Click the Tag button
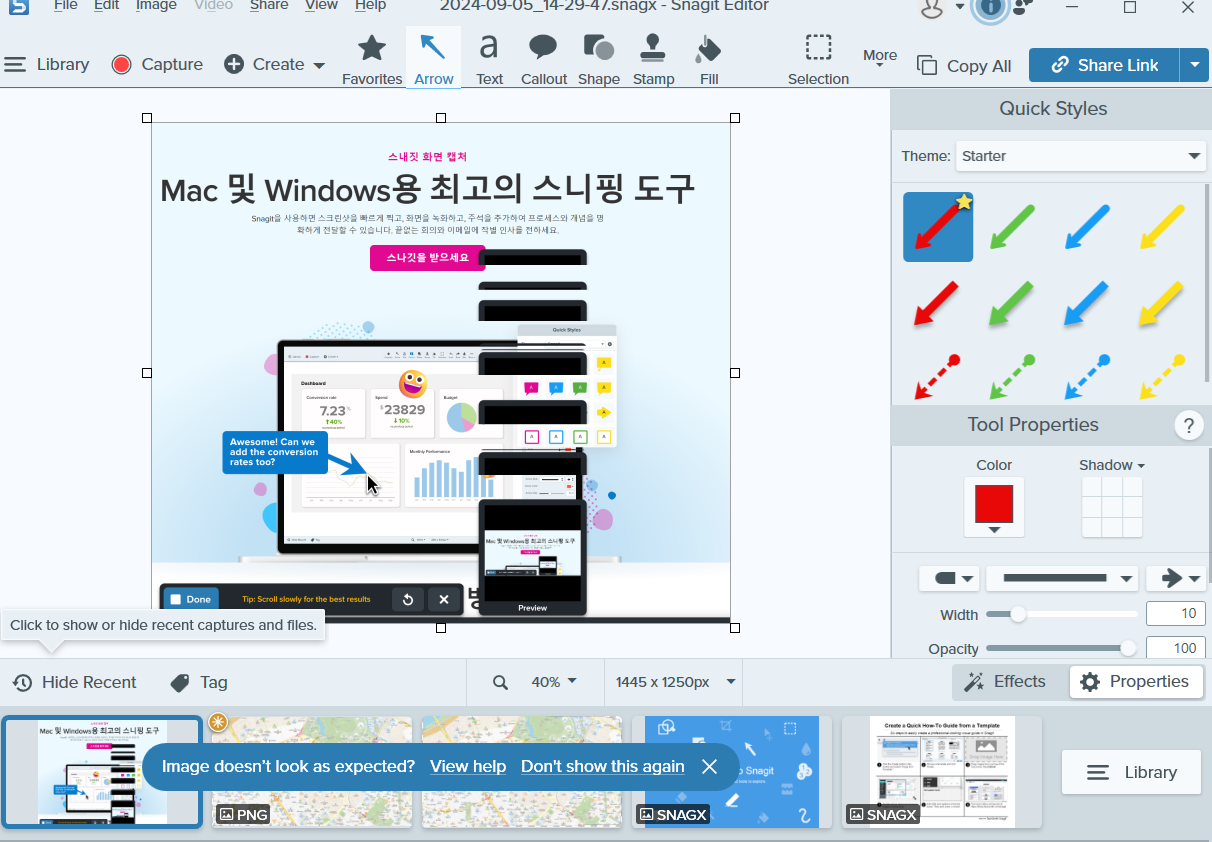Viewport: 1212px width, 842px height. coord(199,682)
